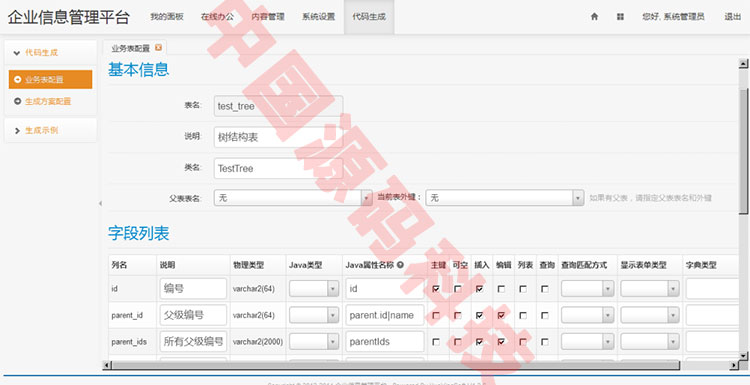
Task: Click the horizontal scrollbar thumb
Action: pos(396,365)
